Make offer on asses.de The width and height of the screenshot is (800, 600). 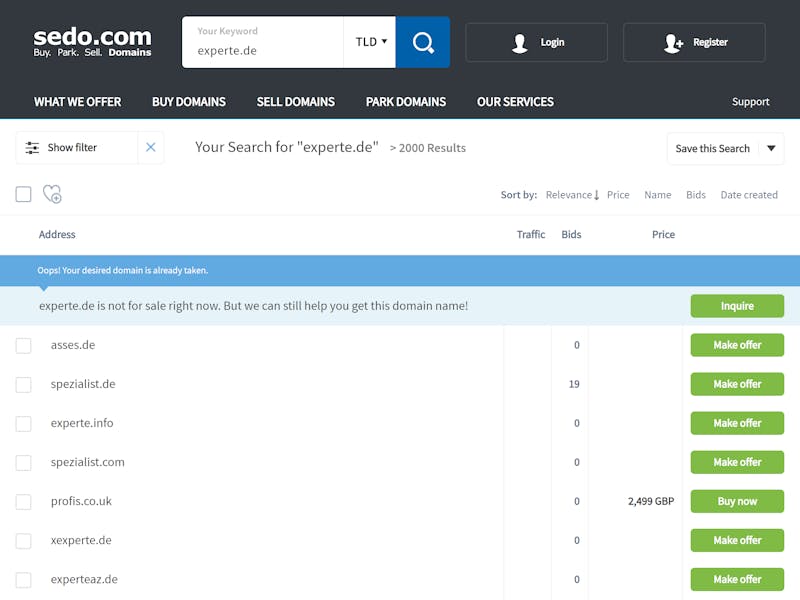[x=737, y=345]
